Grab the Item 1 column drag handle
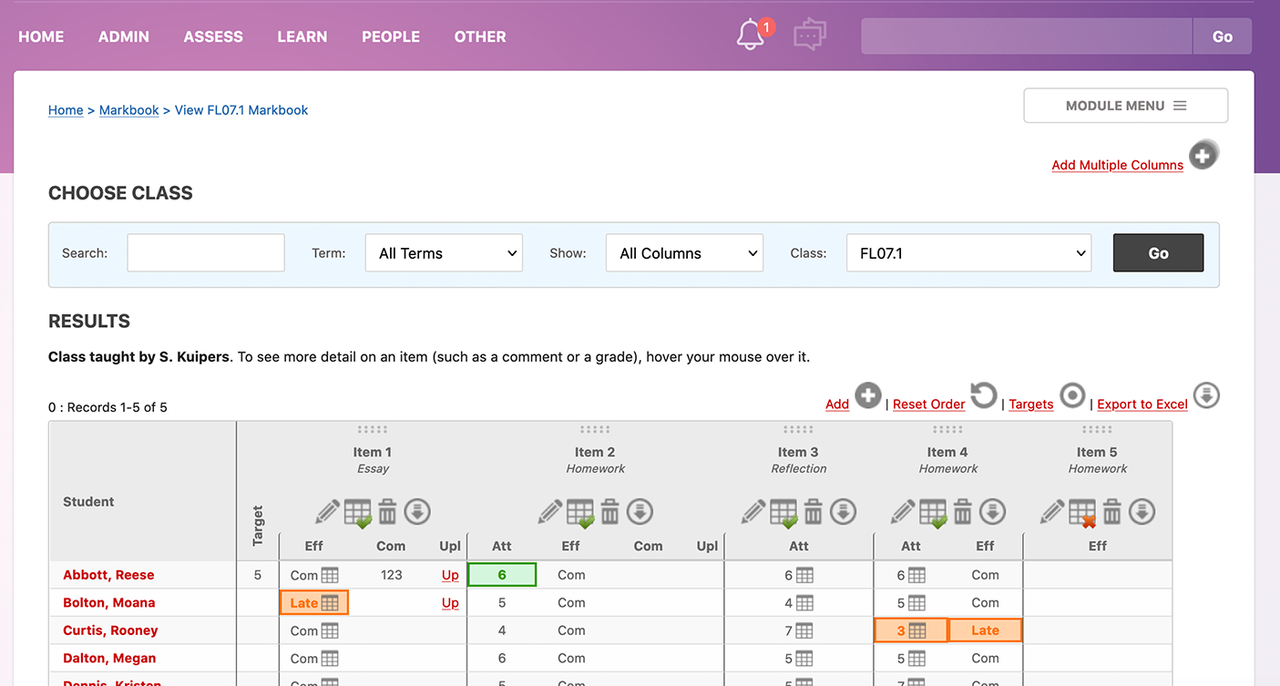The image size is (1280, 686). (x=372, y=430)
